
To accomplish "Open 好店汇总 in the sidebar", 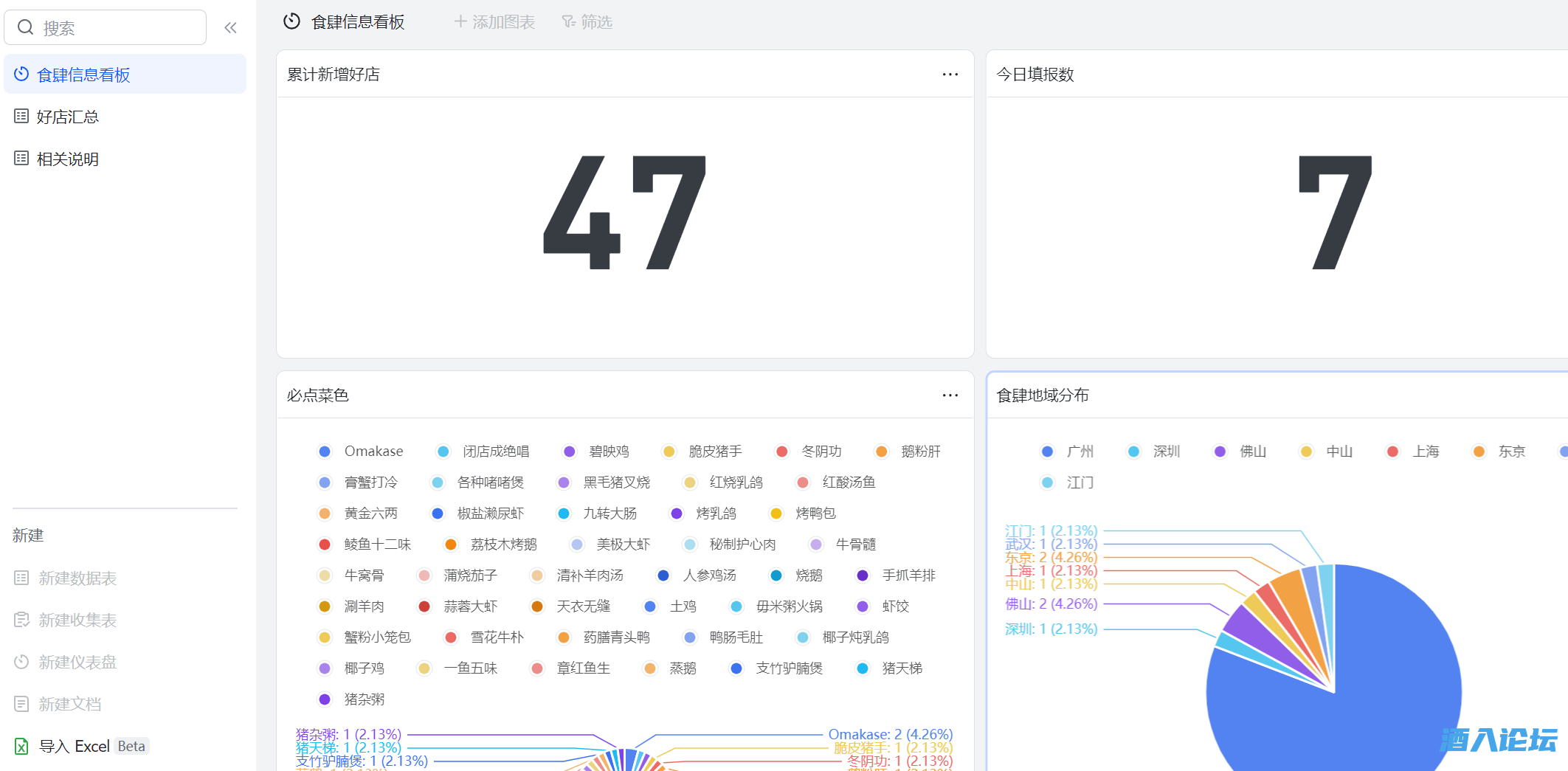I will point(68,117).
